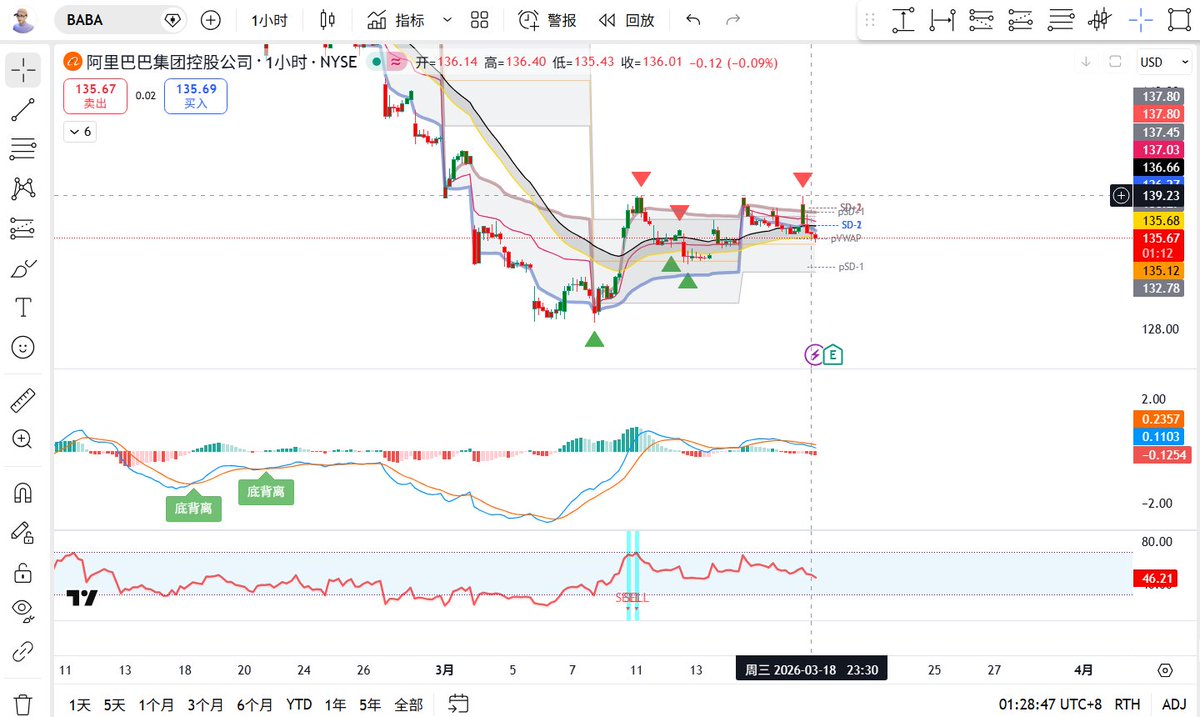Viewport: 1200px width, 717px height.
Task: Click the green market status dot
Action: coord(376,62)
